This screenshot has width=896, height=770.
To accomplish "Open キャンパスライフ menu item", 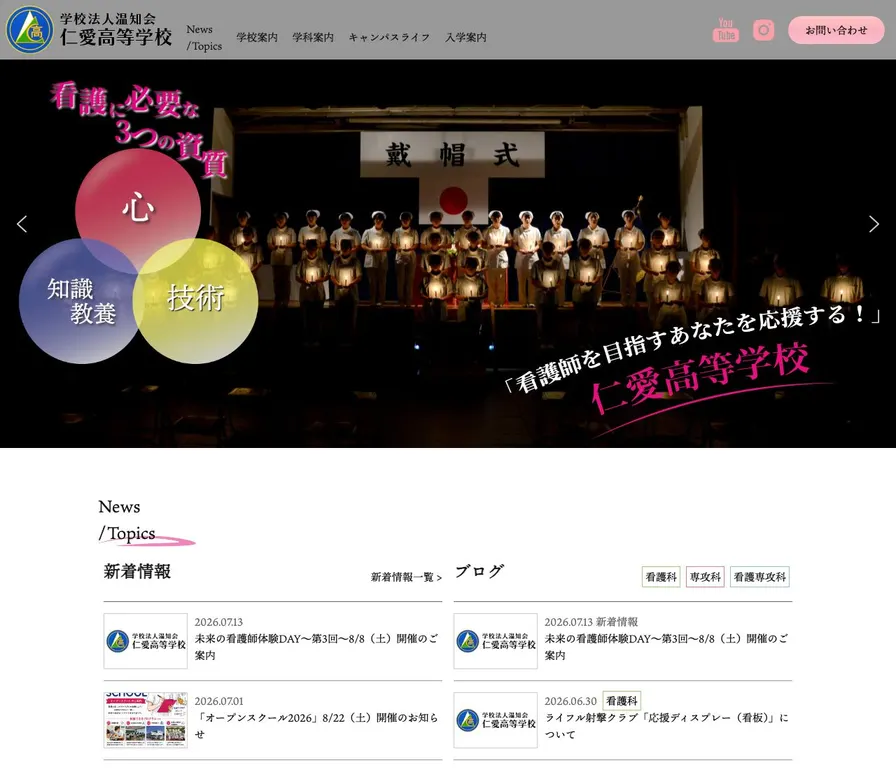I will [x=389, y=38].
